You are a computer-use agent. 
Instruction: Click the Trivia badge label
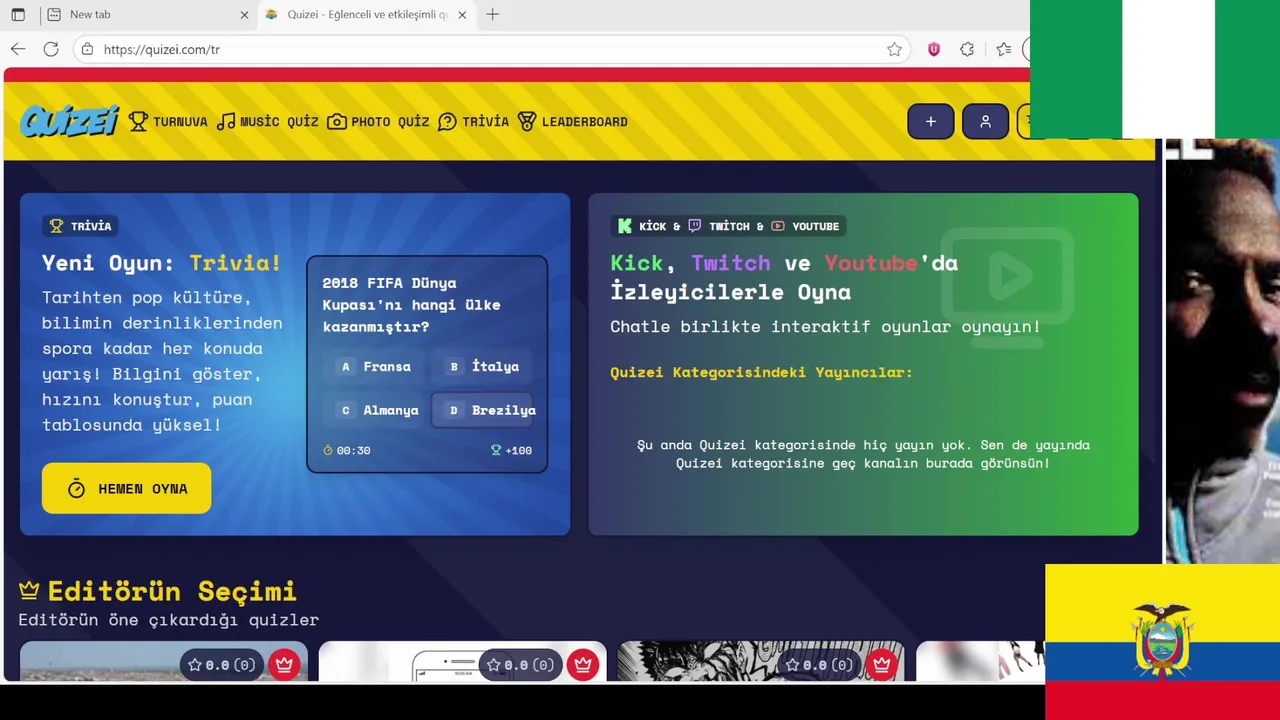tap(81, 226)
